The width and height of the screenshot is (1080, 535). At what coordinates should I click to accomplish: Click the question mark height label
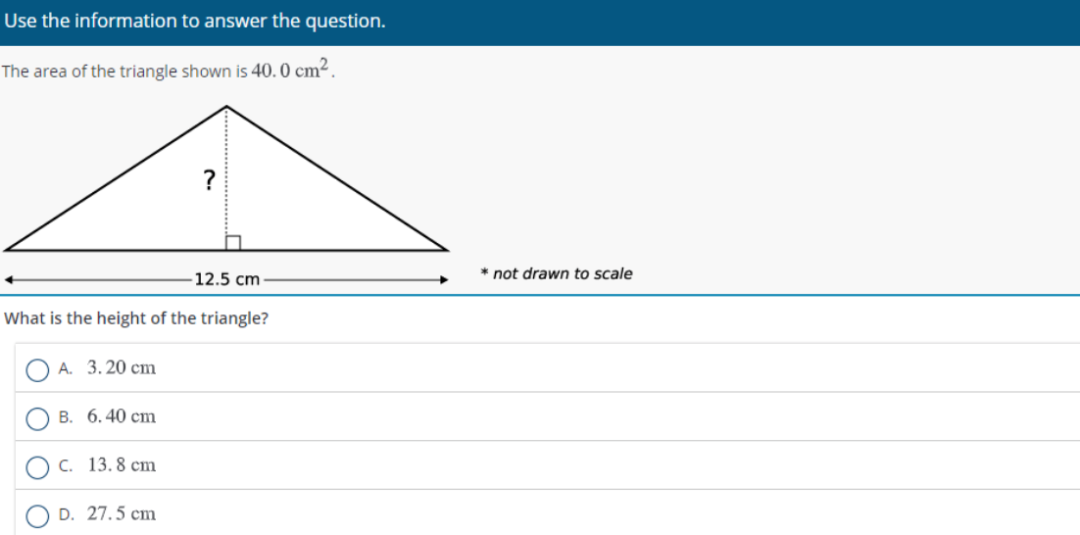[x=208, y=180]
